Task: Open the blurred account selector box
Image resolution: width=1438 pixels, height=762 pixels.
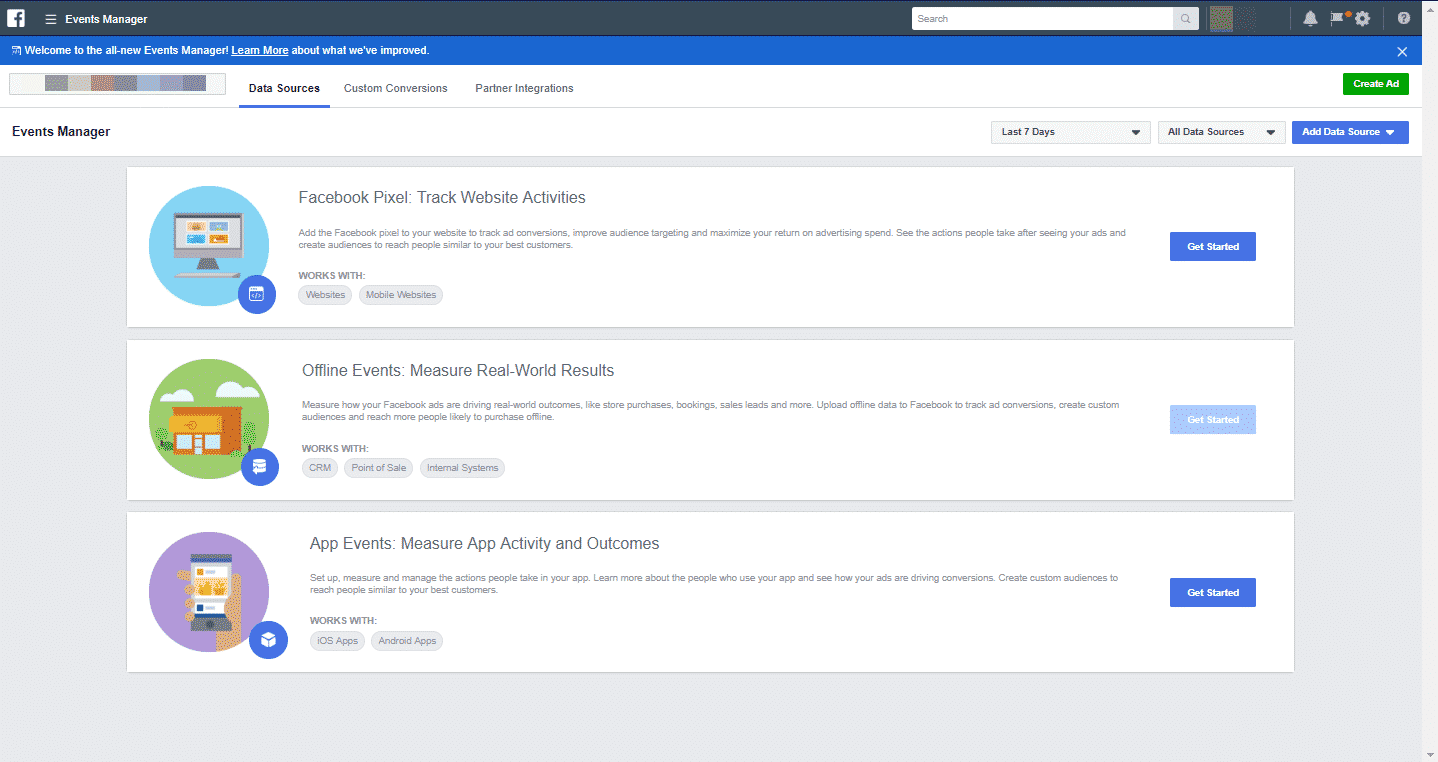Action: tap(117, 84)
